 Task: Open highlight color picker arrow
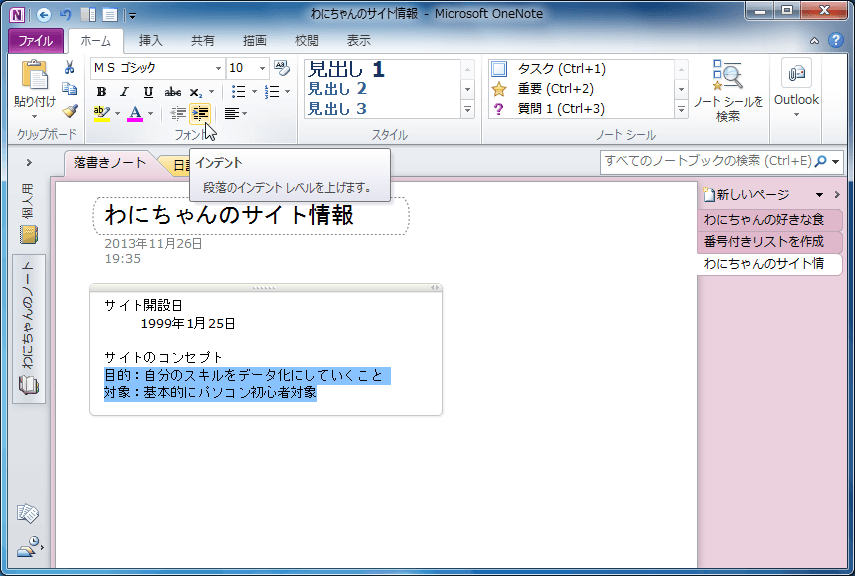(x=118, y=113)
